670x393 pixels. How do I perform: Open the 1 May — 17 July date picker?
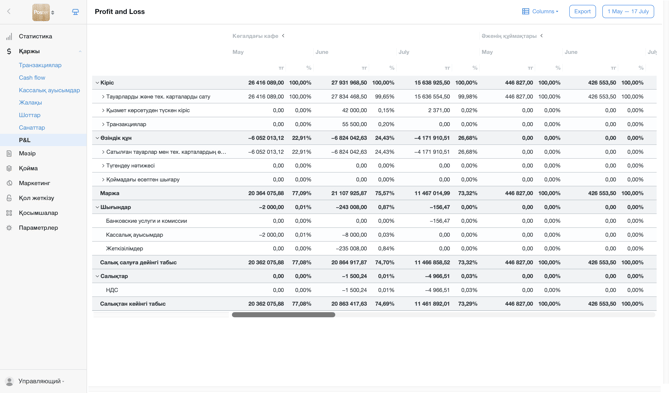(x=628, y=12)
